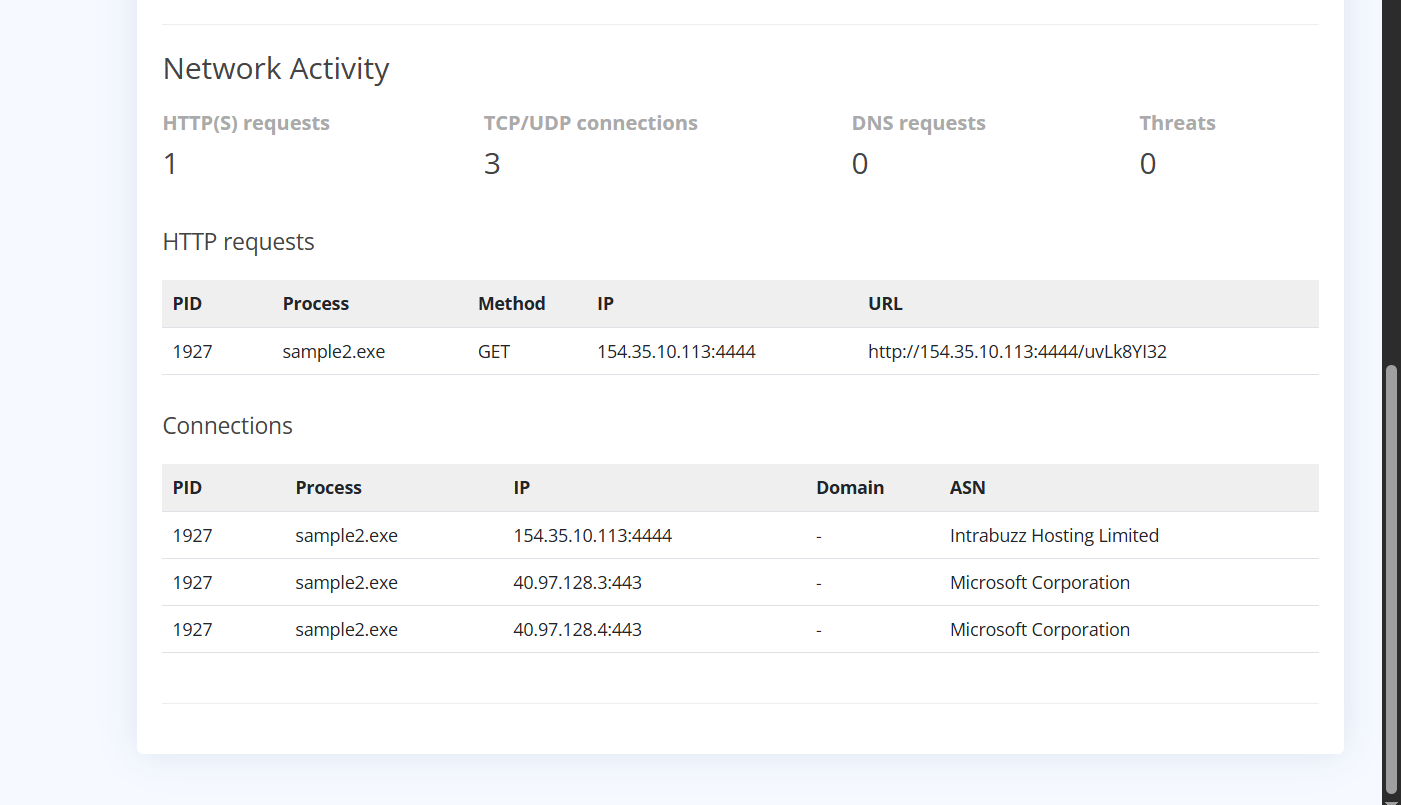This screenshot has height=805, width=1401.
Task: Click the Threats statistic label
Action: coord(1177,123)
